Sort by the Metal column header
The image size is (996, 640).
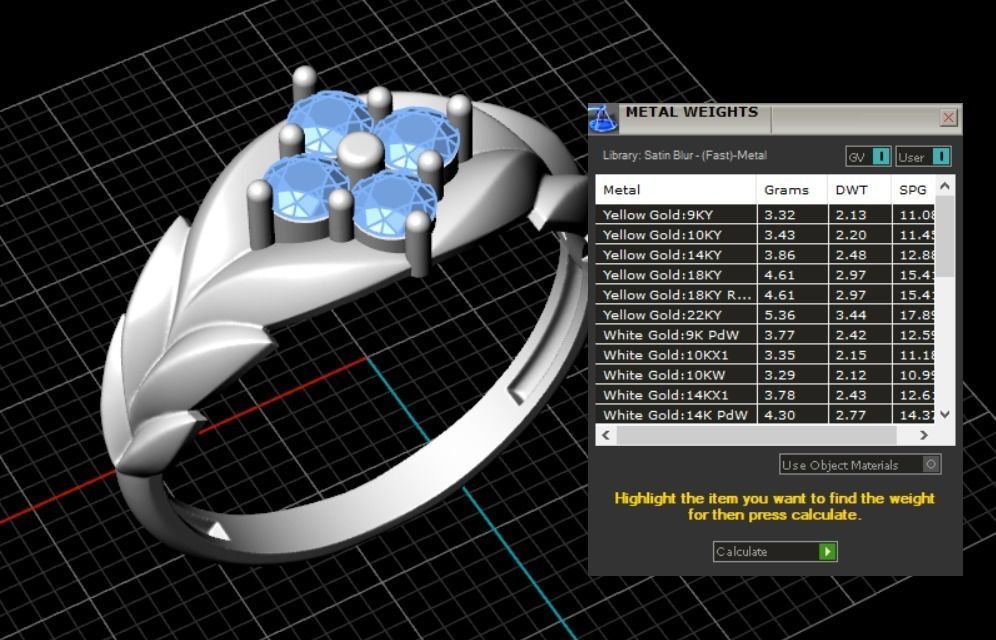pyautogui.click(x=676, y=190)
